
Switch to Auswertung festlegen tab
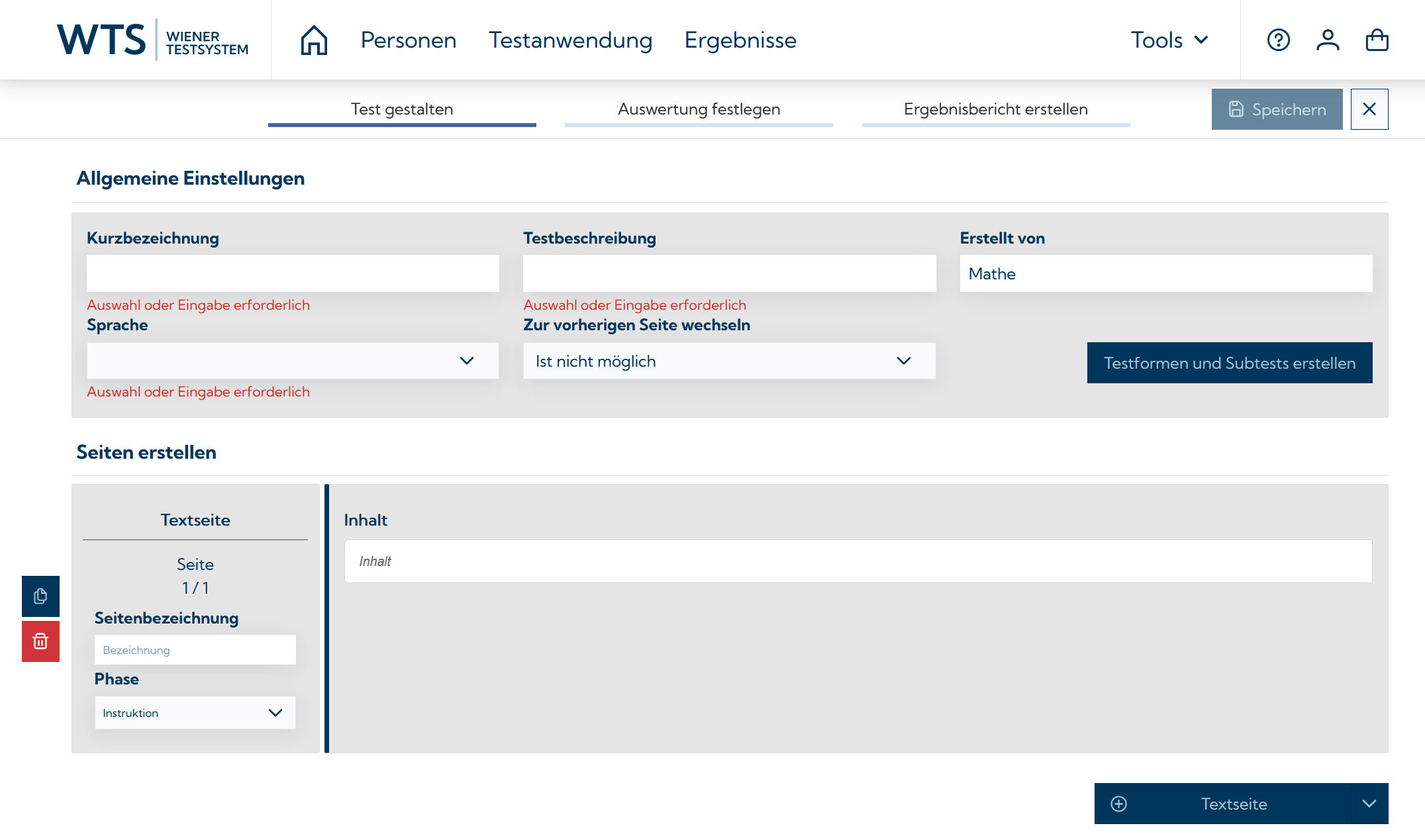pos(699,109)
